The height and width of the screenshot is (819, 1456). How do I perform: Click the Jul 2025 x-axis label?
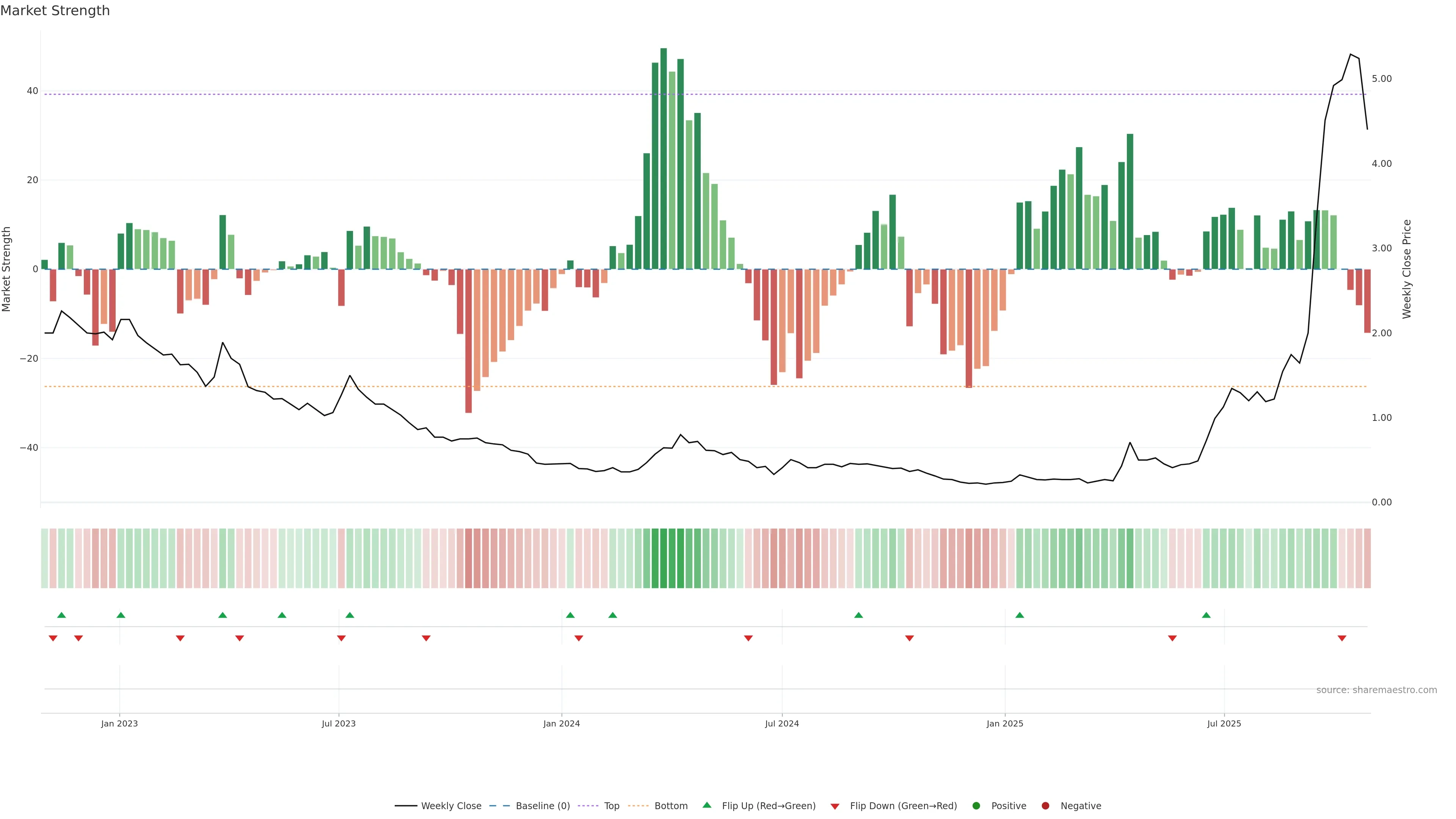point(1224,723)
